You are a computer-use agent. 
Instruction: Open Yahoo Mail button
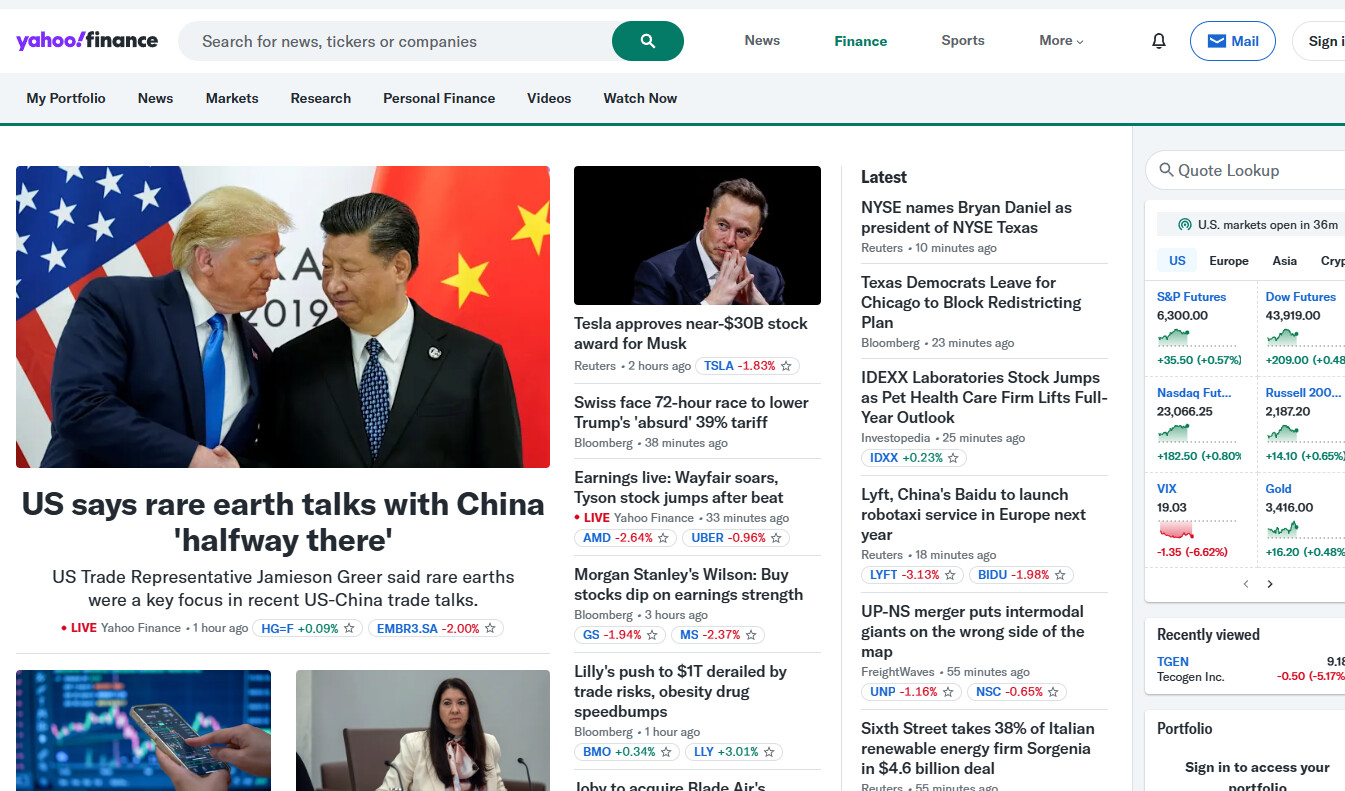click(1233, 41)
